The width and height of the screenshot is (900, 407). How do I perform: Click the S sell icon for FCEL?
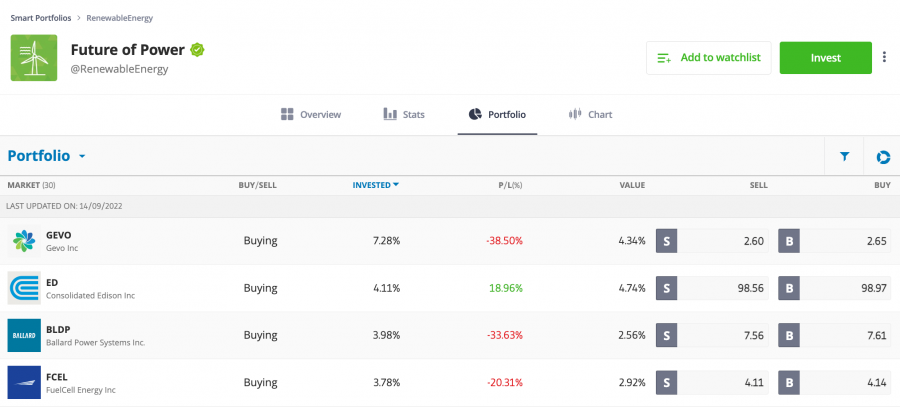[666, 382]
